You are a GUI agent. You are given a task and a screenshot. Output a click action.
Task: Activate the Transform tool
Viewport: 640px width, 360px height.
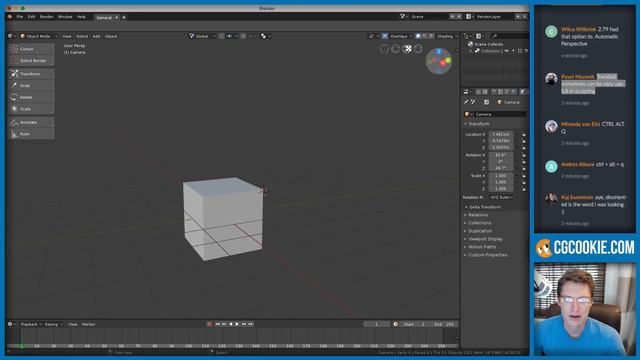click(x=31, y=74)
